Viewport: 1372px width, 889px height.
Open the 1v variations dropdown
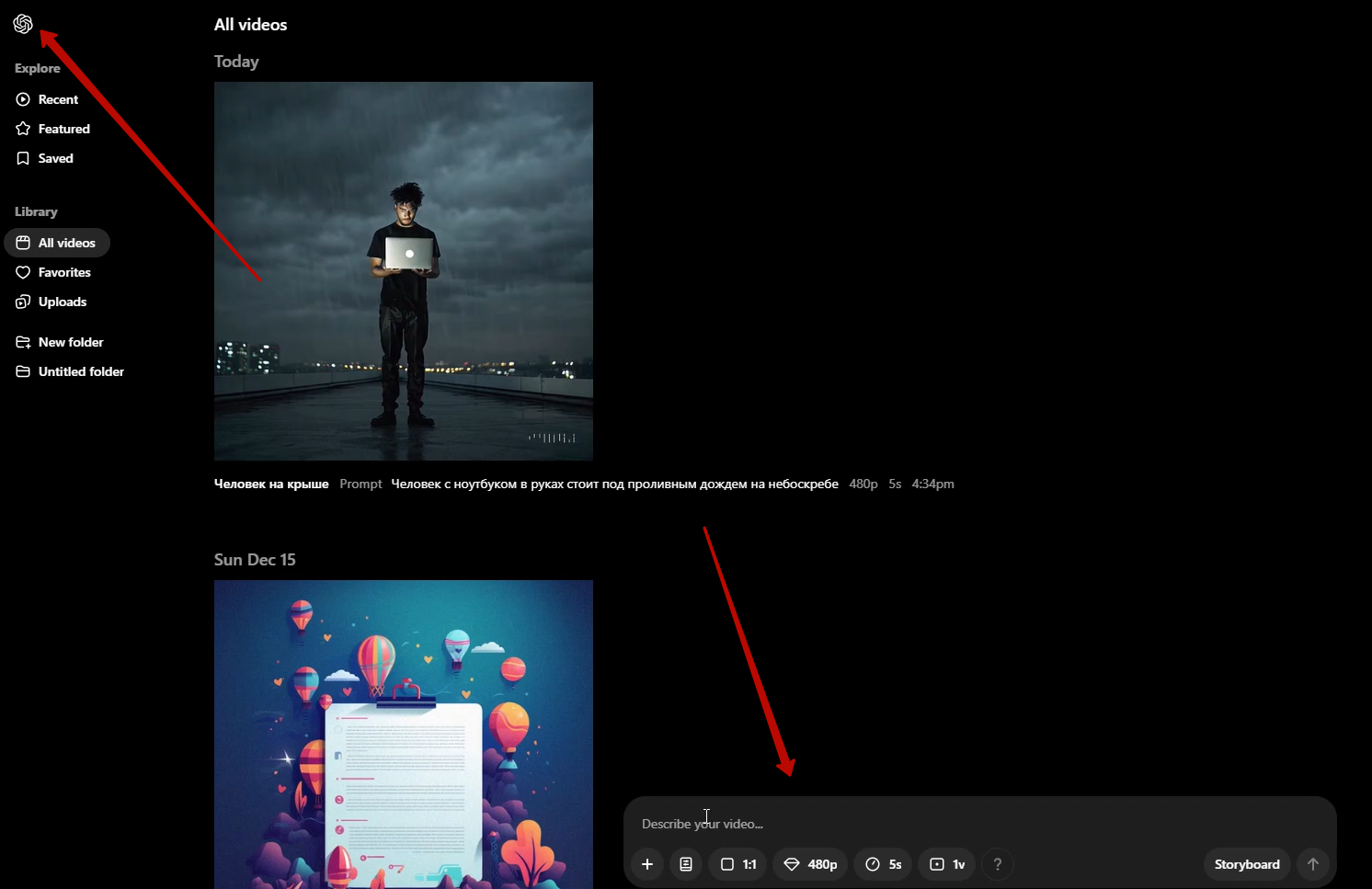(x=946, y=864)
